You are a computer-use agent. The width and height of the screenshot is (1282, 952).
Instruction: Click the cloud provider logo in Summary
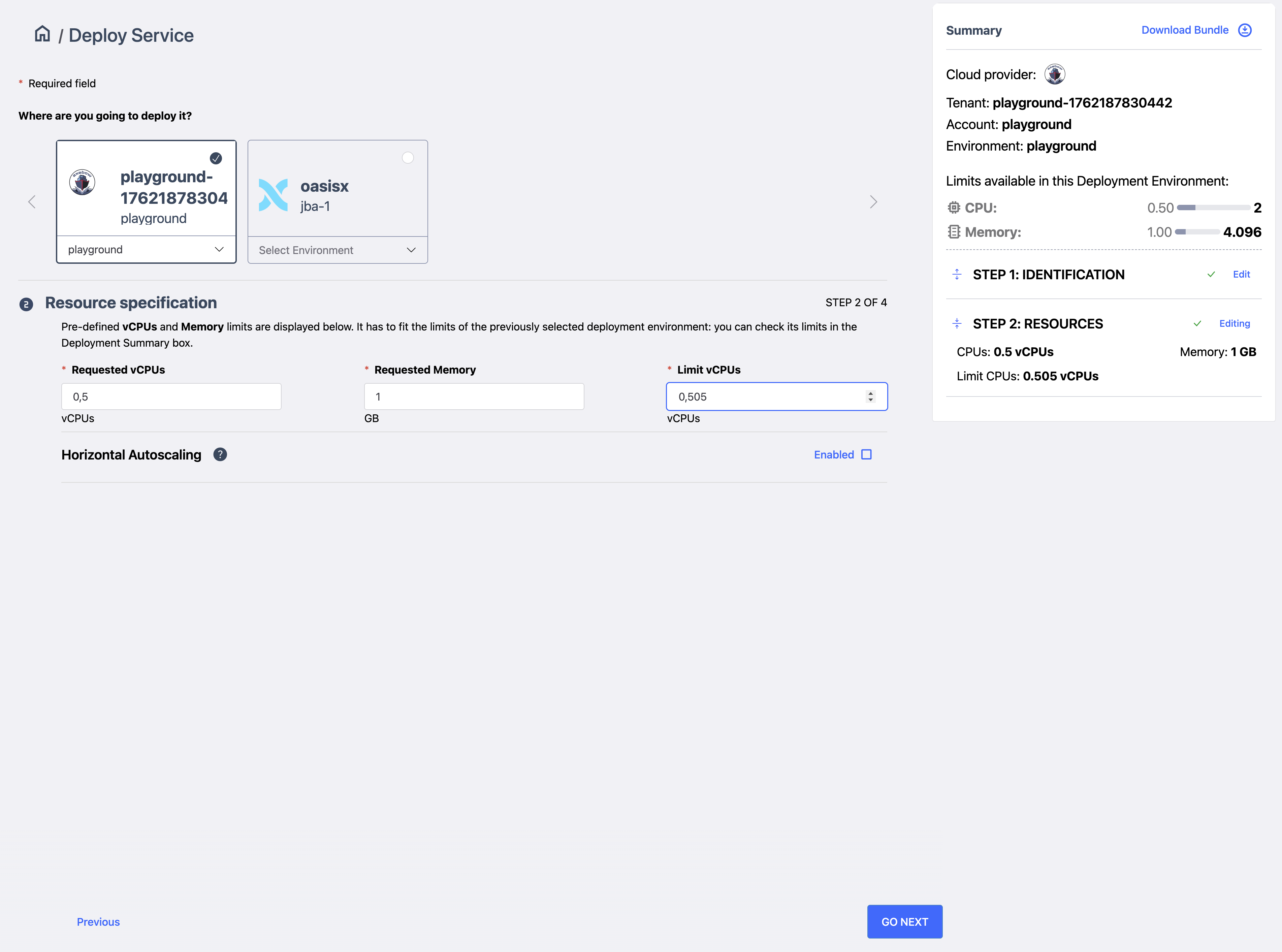[1054, 74]
